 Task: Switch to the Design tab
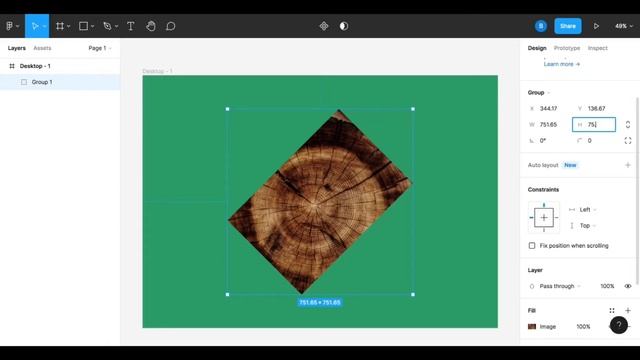(x=537, y=48)
